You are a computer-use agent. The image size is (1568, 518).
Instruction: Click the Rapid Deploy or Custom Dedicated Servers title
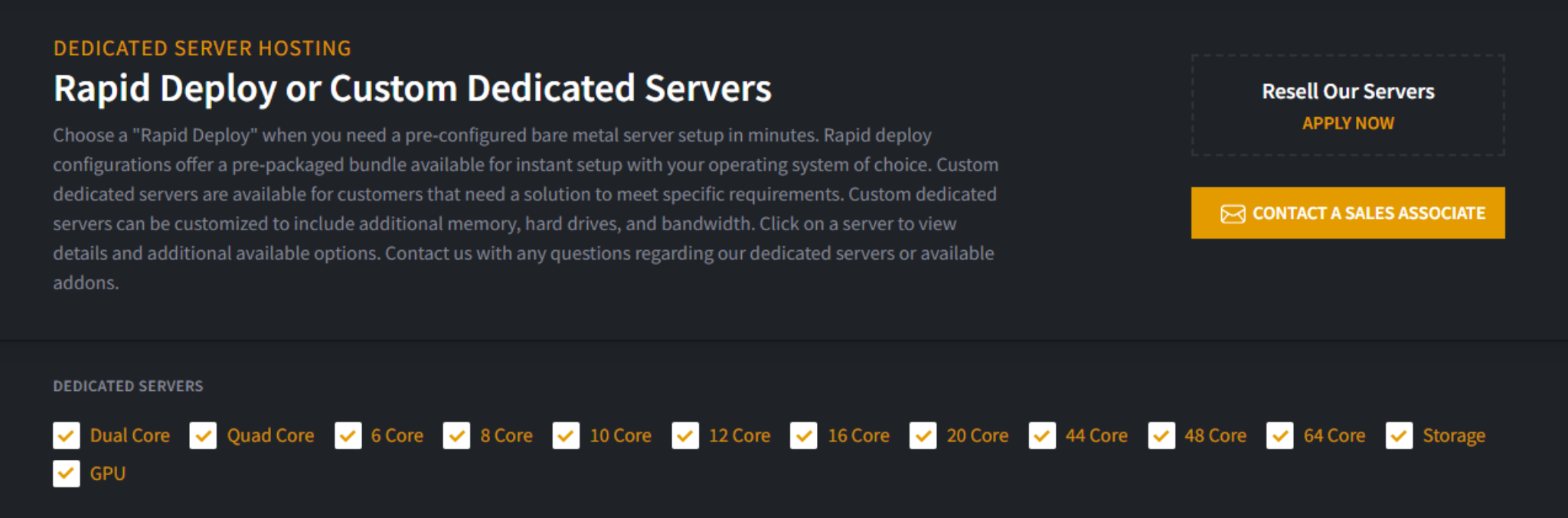(x=413, y=88)
